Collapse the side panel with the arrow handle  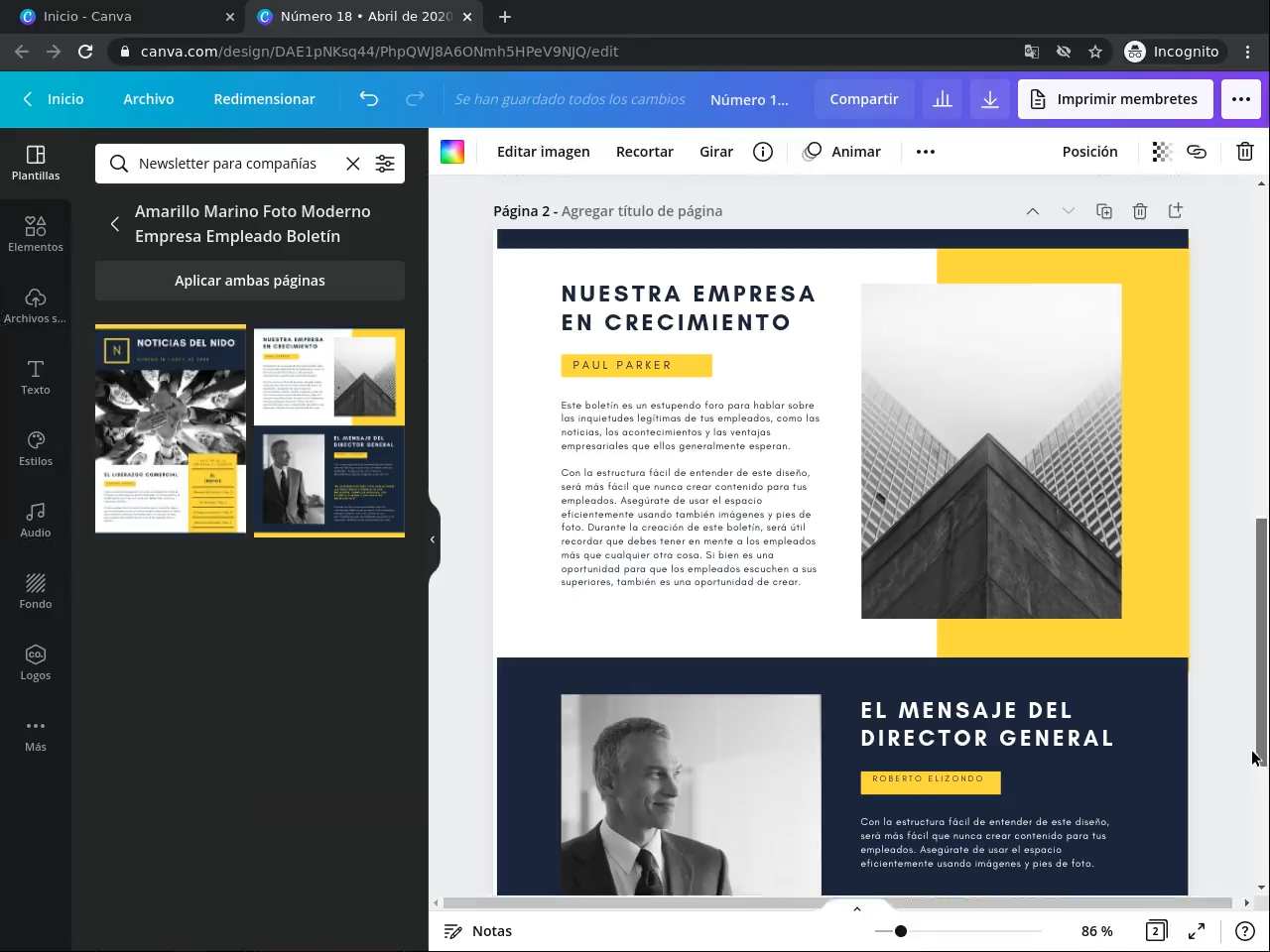(433, 539)
